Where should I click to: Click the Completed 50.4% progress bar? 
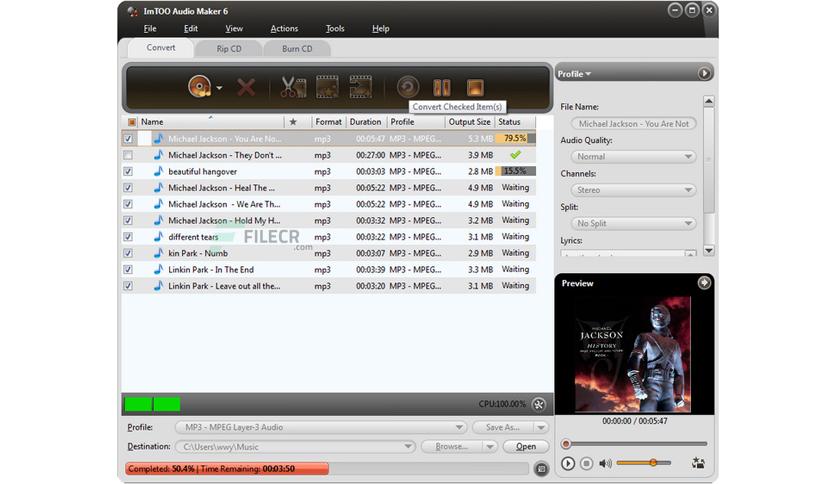pyautogui.click(x=327, y=469)
